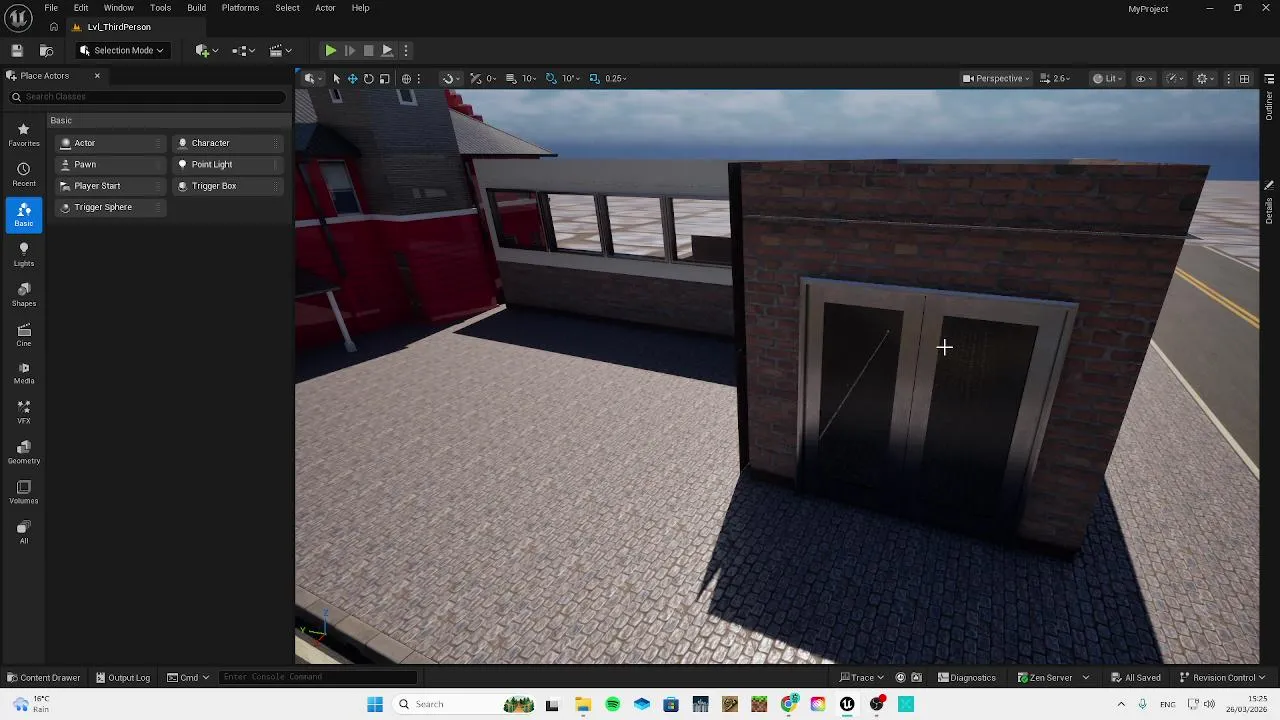
Task: Adjust camera speed 2.6 setting
Action: pos(1056,78)
